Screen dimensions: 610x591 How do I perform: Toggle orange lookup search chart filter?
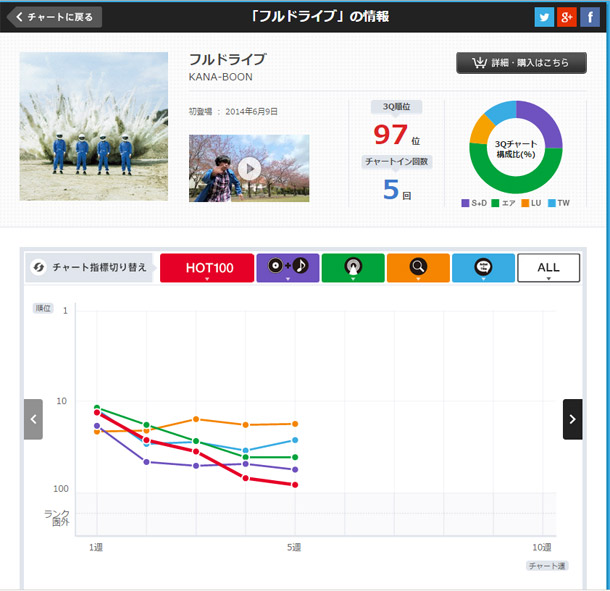pyautogui.click(x=417, y=268)
